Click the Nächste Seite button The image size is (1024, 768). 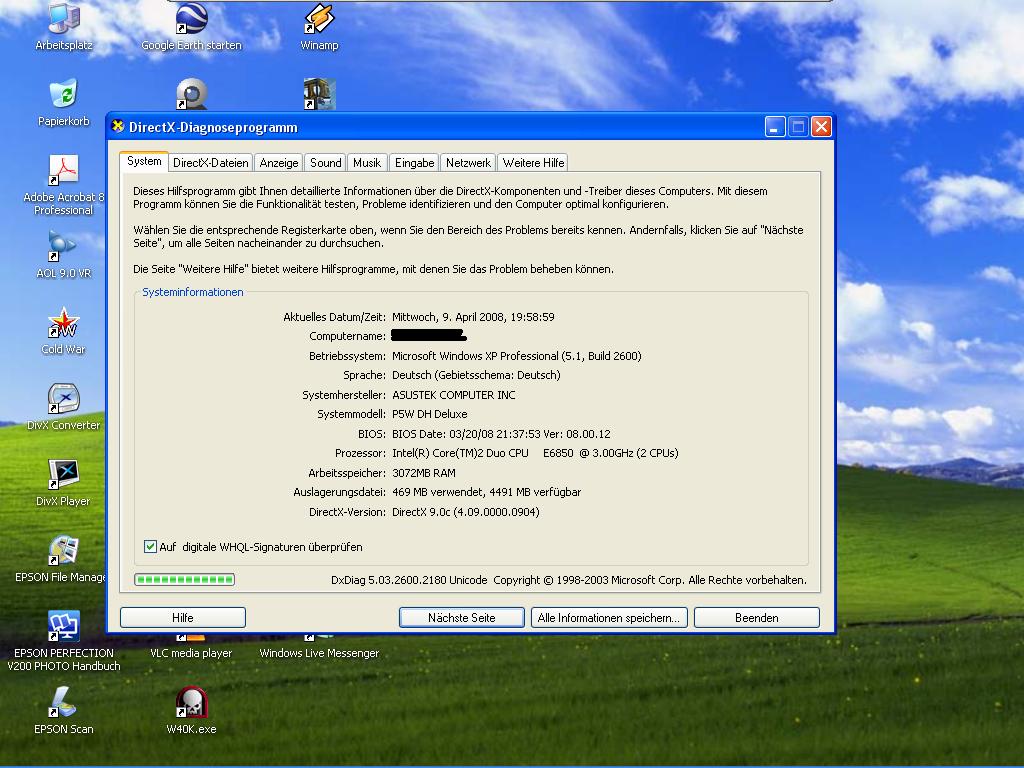[462, 618]
